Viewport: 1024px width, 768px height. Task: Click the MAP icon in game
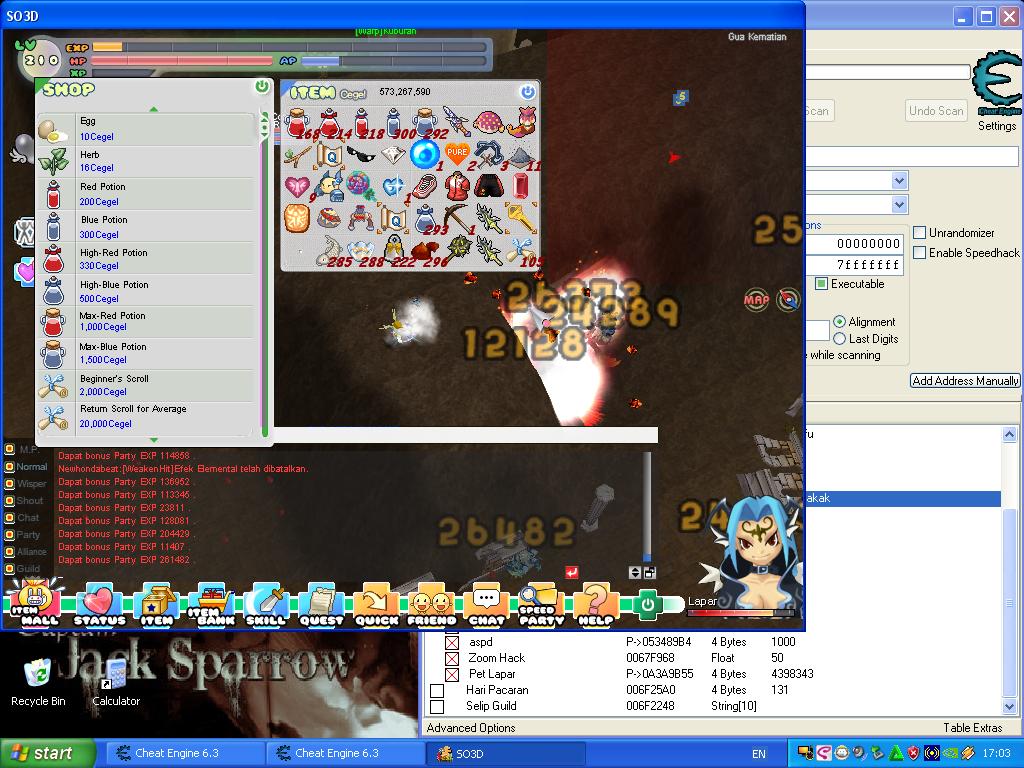[x=756, y=300]
